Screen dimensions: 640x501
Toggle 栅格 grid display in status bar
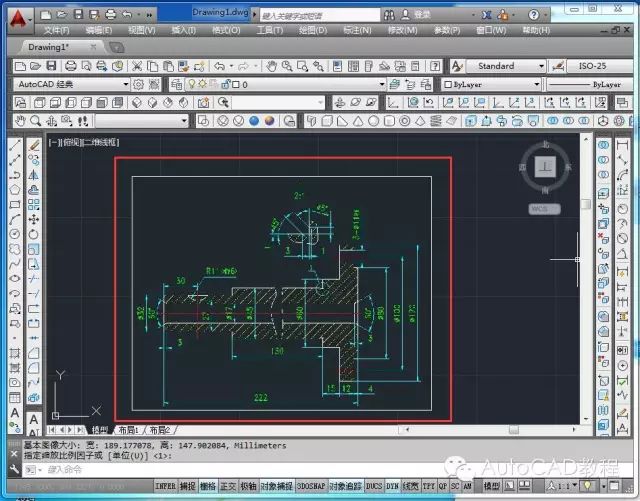[x=208, y=486]
